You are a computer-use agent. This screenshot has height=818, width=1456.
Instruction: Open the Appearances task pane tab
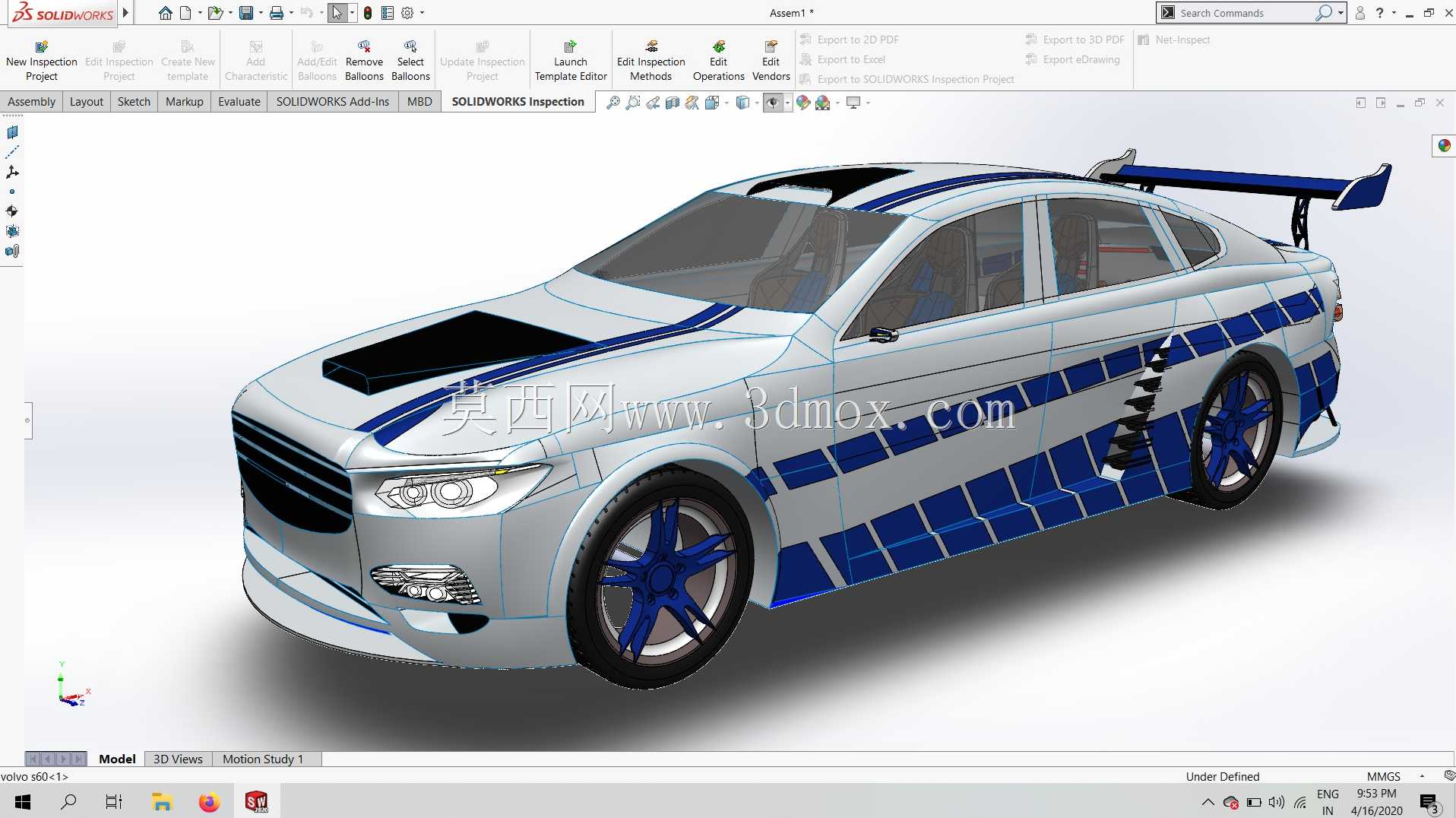pyautogui.click(x=1444, y=145)
